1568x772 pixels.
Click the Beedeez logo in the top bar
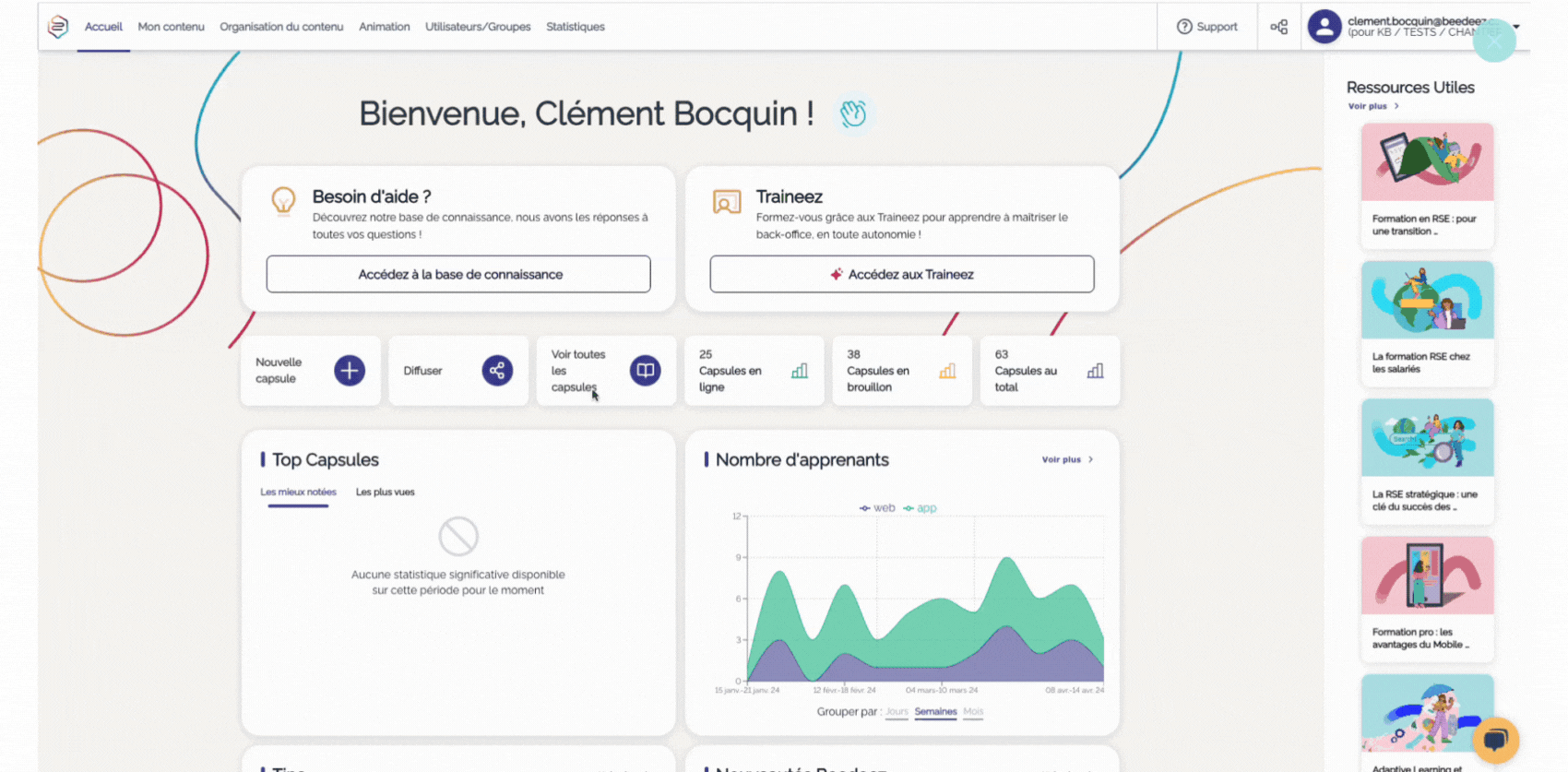coord(58,27)
